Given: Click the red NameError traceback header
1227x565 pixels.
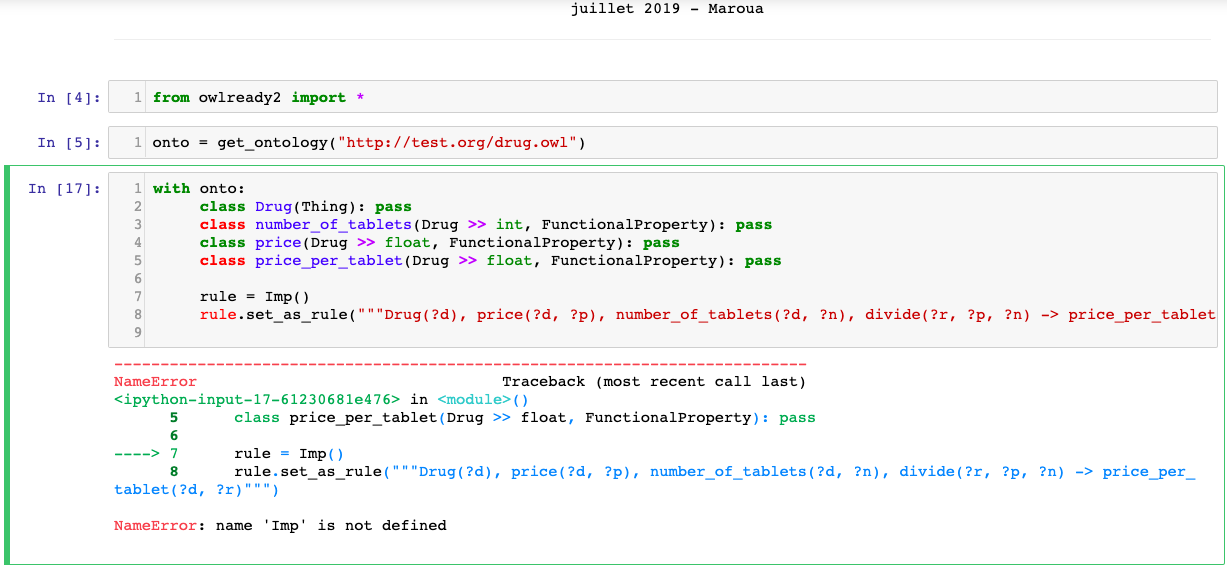Looking at the screenshot, I should pyautogui.click(x=156, y=382).
